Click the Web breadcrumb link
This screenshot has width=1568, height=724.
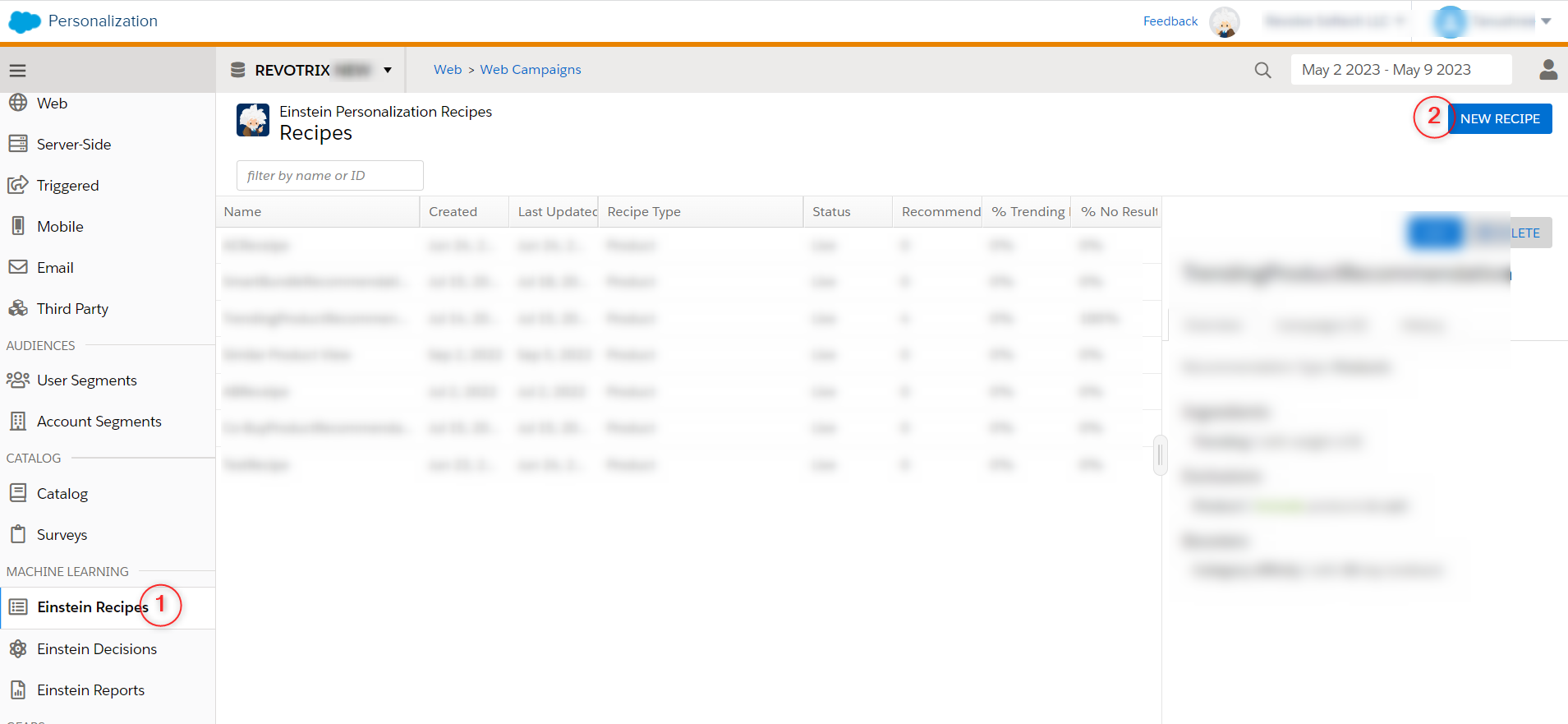pyautogui.click(x=448, y=70)
